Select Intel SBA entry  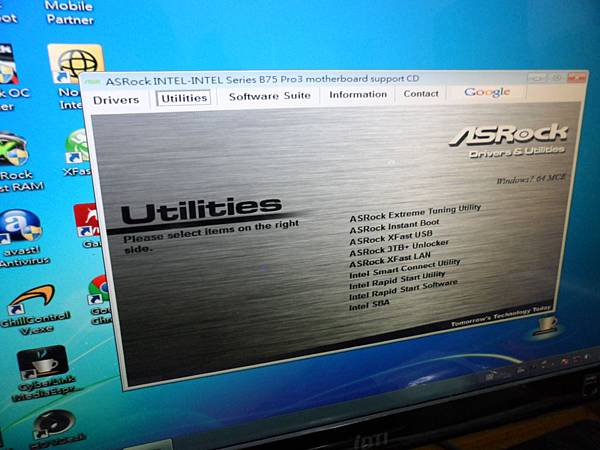[369, 305]
